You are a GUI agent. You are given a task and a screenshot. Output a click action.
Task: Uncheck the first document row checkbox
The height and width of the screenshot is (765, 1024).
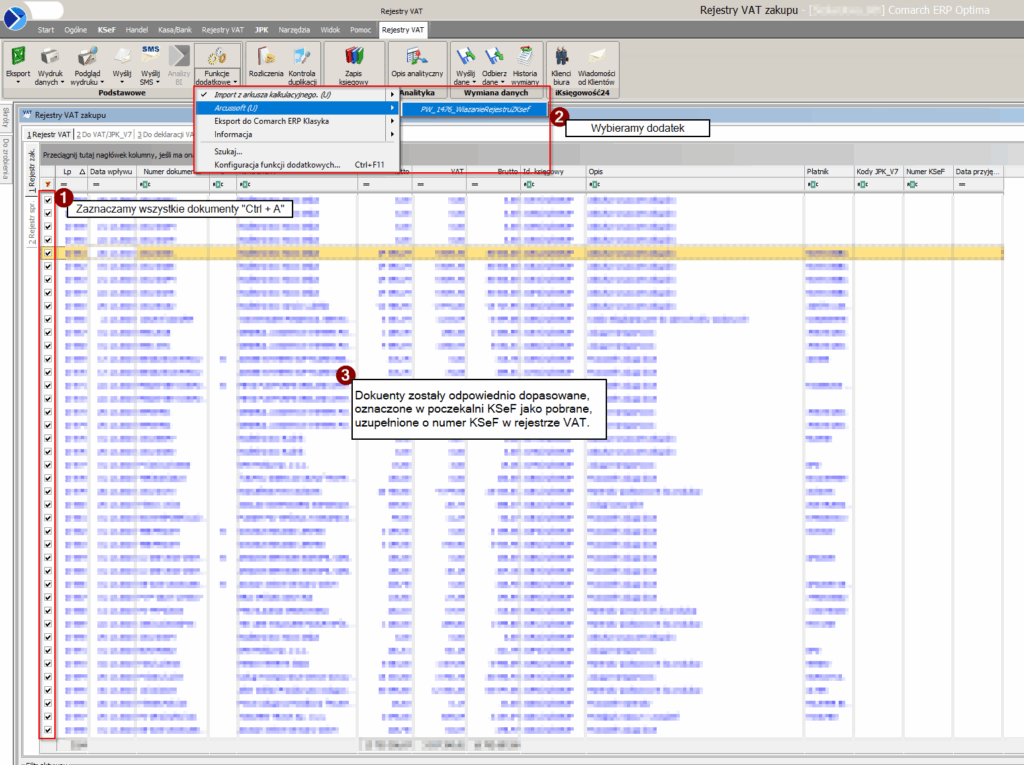(47, 201)
